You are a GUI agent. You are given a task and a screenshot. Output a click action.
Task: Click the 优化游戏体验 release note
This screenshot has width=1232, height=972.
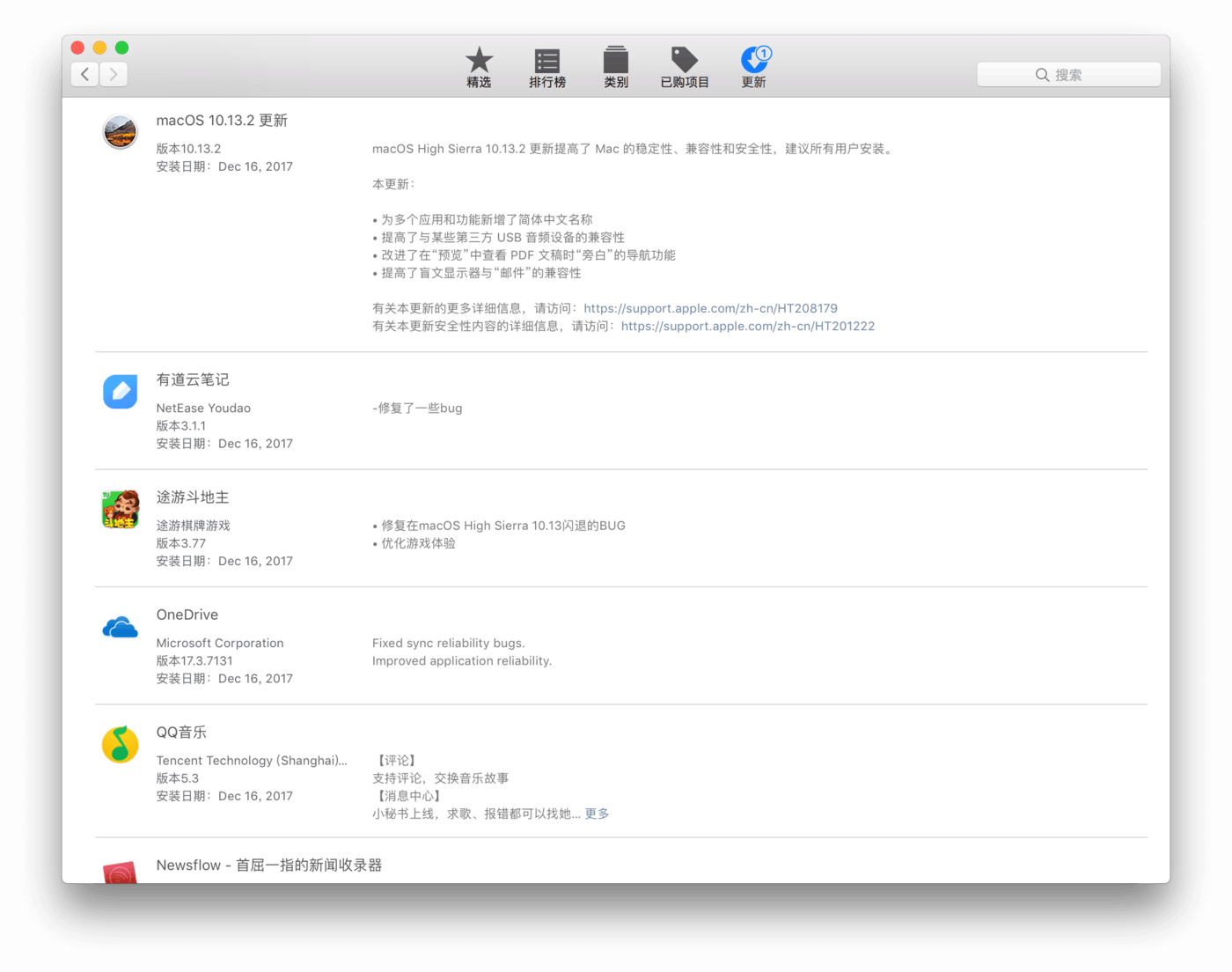[x=418, y=543]
